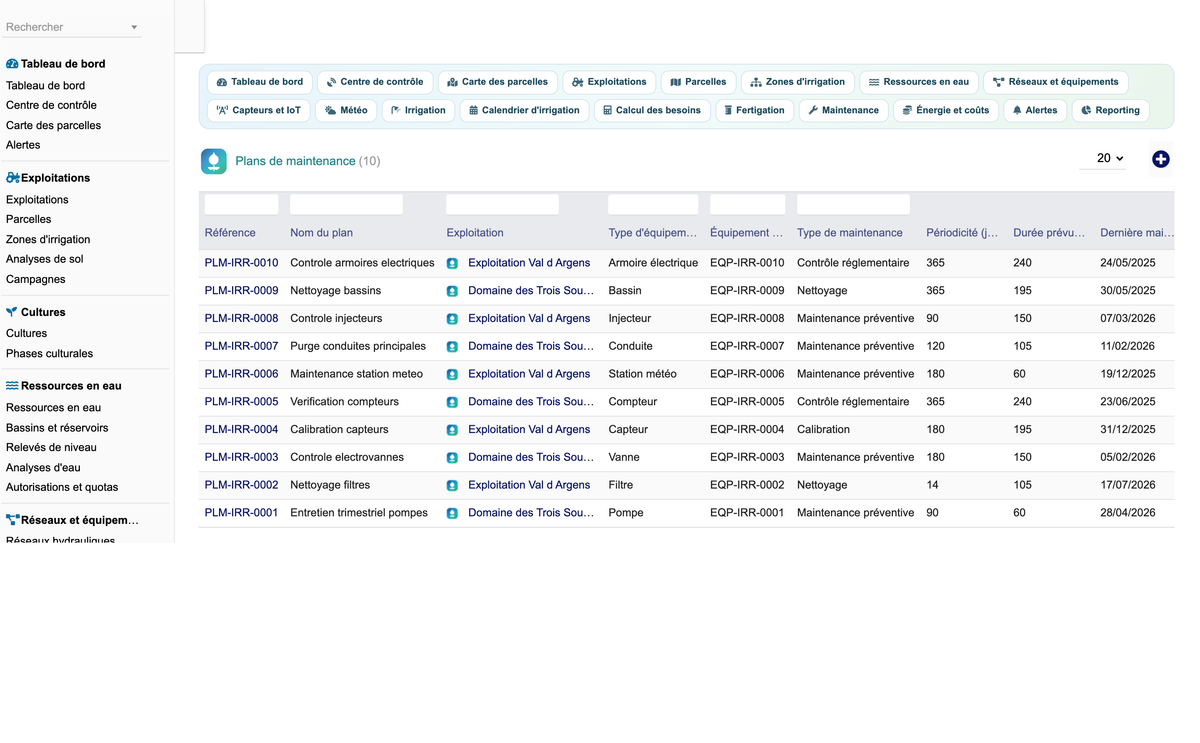
Task: Open Calendrier d'irrigation navigation button
Action: pyautogui.click(x=525, y=110)
